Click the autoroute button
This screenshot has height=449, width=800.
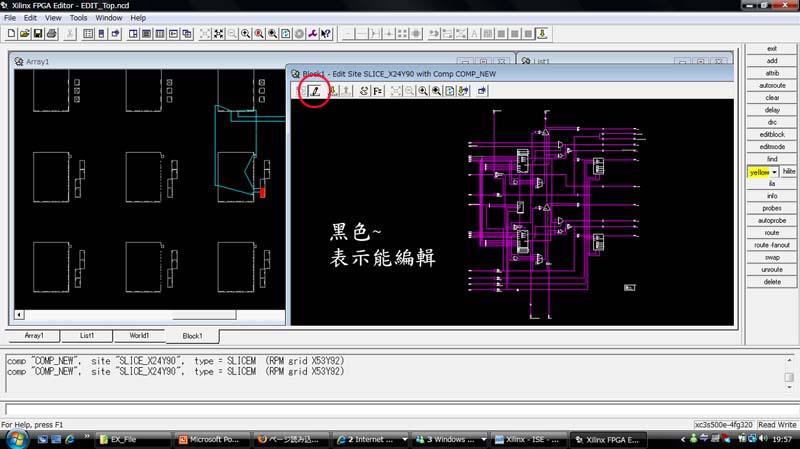[771, 85]
